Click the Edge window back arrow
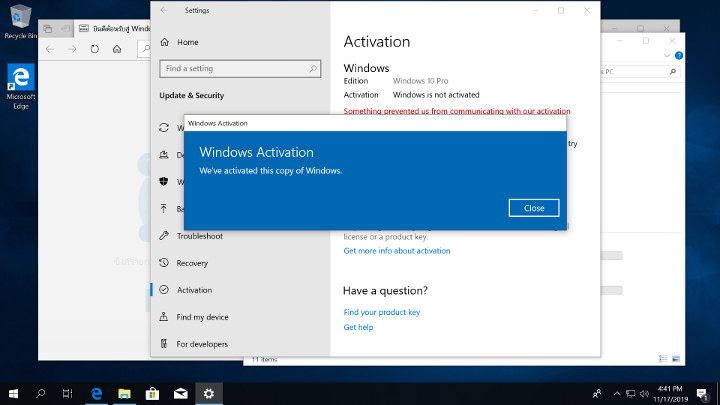720x405 pixels. pyautogui.click(x=50, y=49)
